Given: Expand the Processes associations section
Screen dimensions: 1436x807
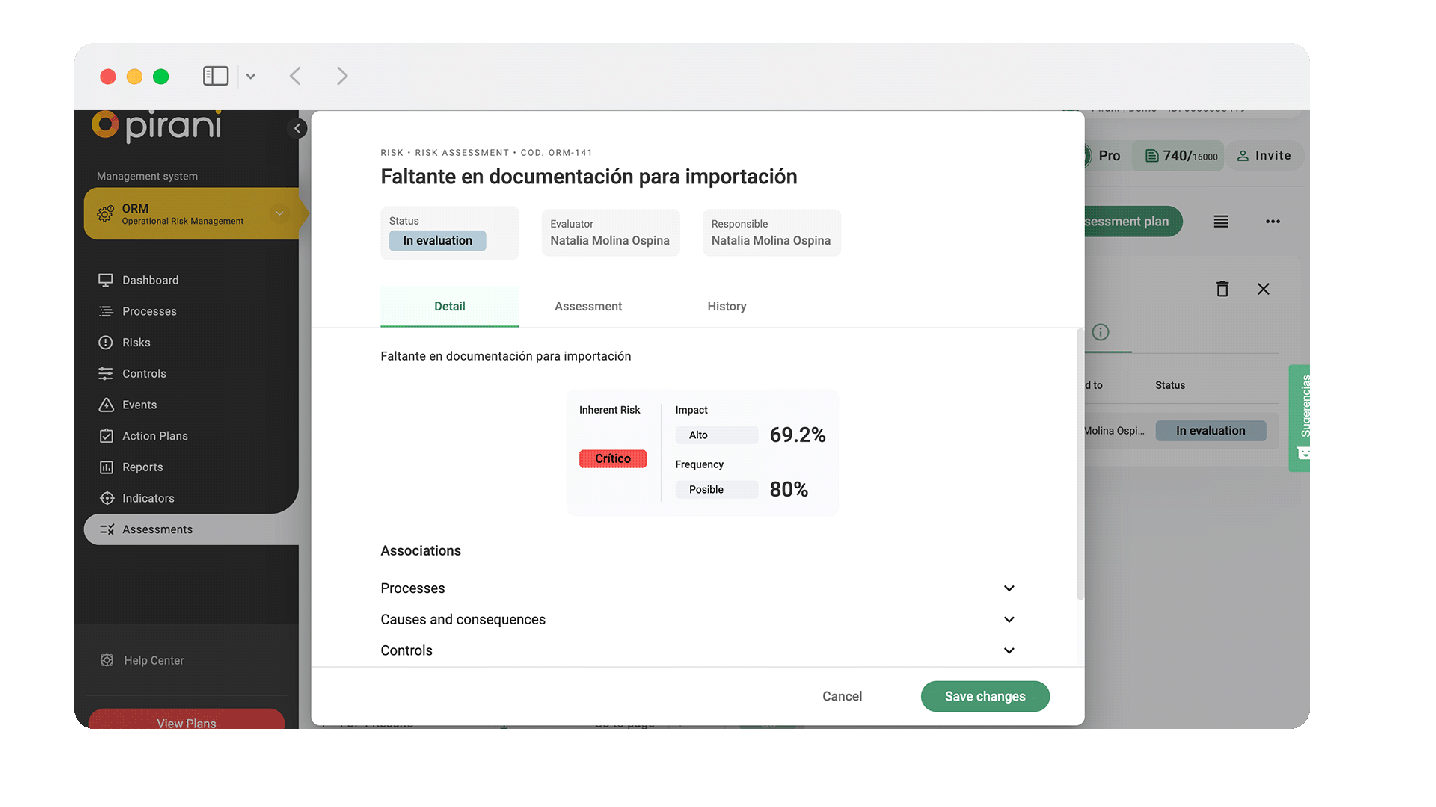Looking at the screenshot, I should click(1008, 588).
